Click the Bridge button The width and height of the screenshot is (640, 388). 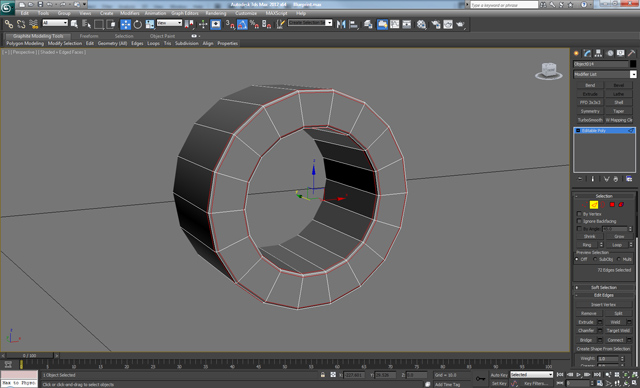[x=586, y=340]
